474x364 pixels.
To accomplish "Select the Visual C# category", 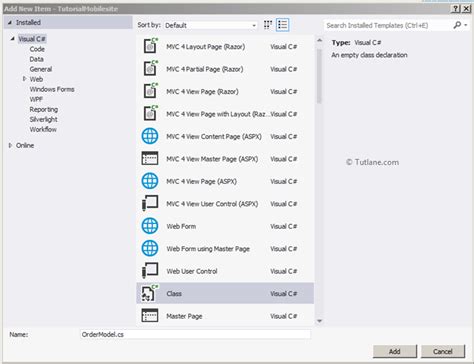I will [x=32, y=39].
